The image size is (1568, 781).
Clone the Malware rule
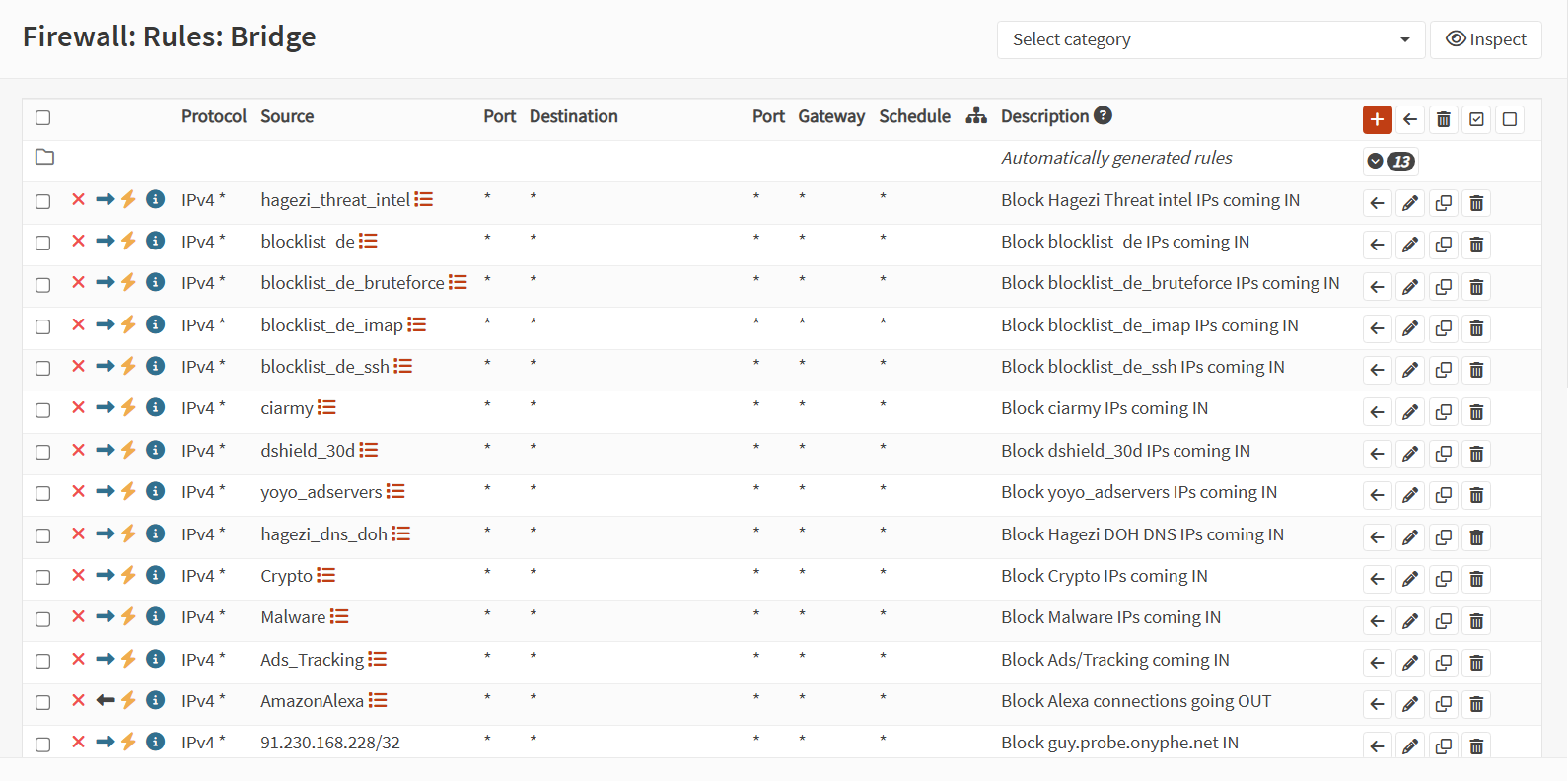1444,621
